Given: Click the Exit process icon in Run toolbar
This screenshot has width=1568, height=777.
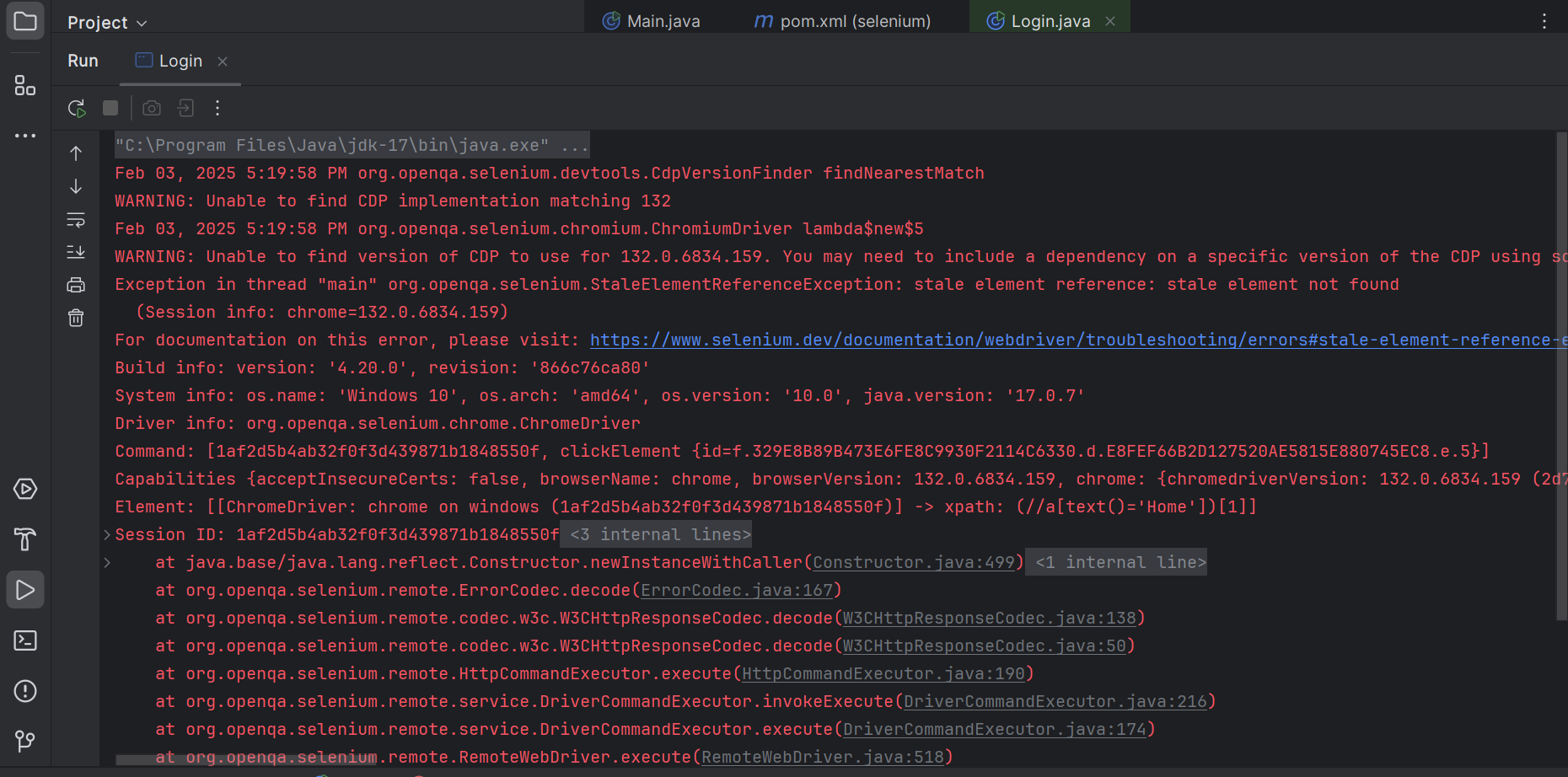Looking at the screenshot, I should pyautogui.click(x=185, y=108).
